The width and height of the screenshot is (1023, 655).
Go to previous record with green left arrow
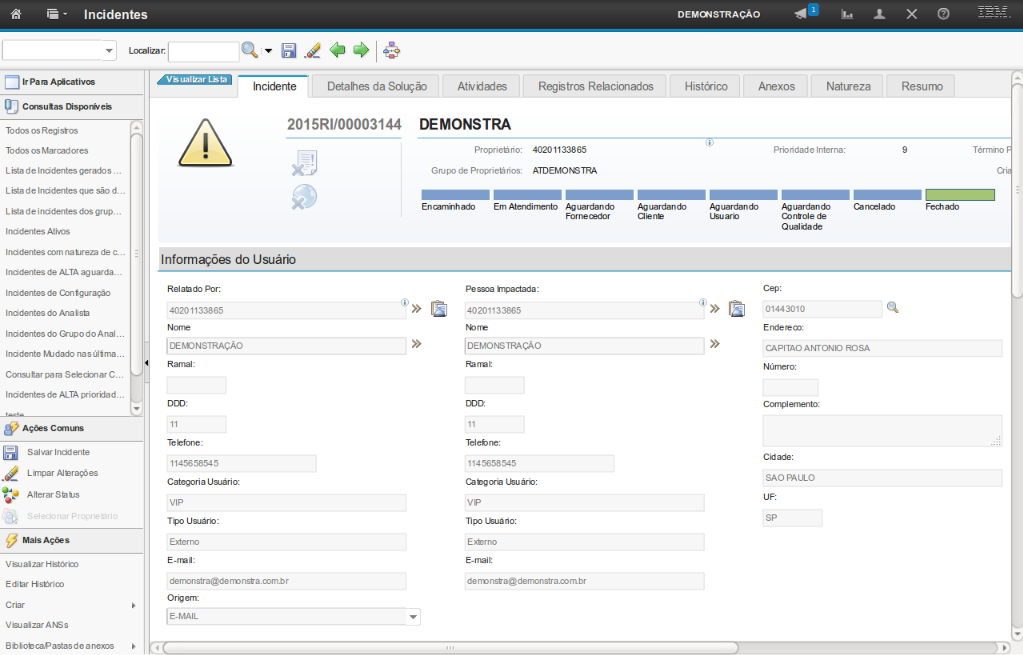(338, 50)
